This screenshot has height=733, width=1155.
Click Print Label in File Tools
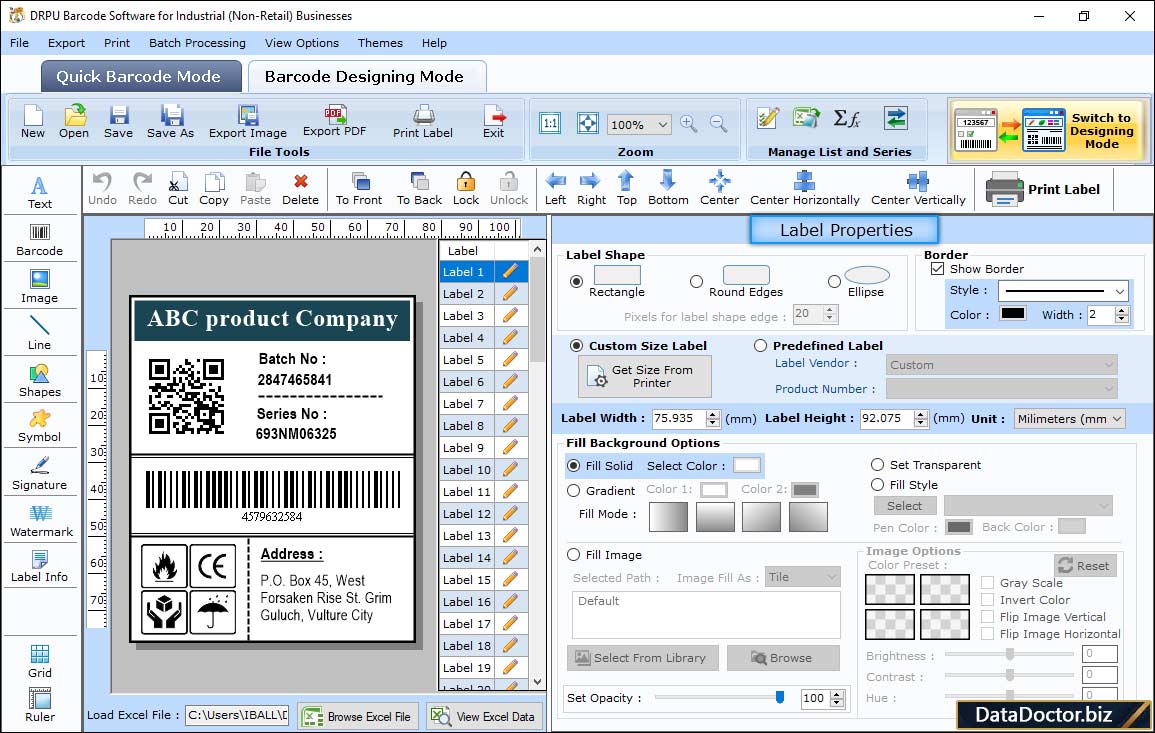tap(423, 122)
